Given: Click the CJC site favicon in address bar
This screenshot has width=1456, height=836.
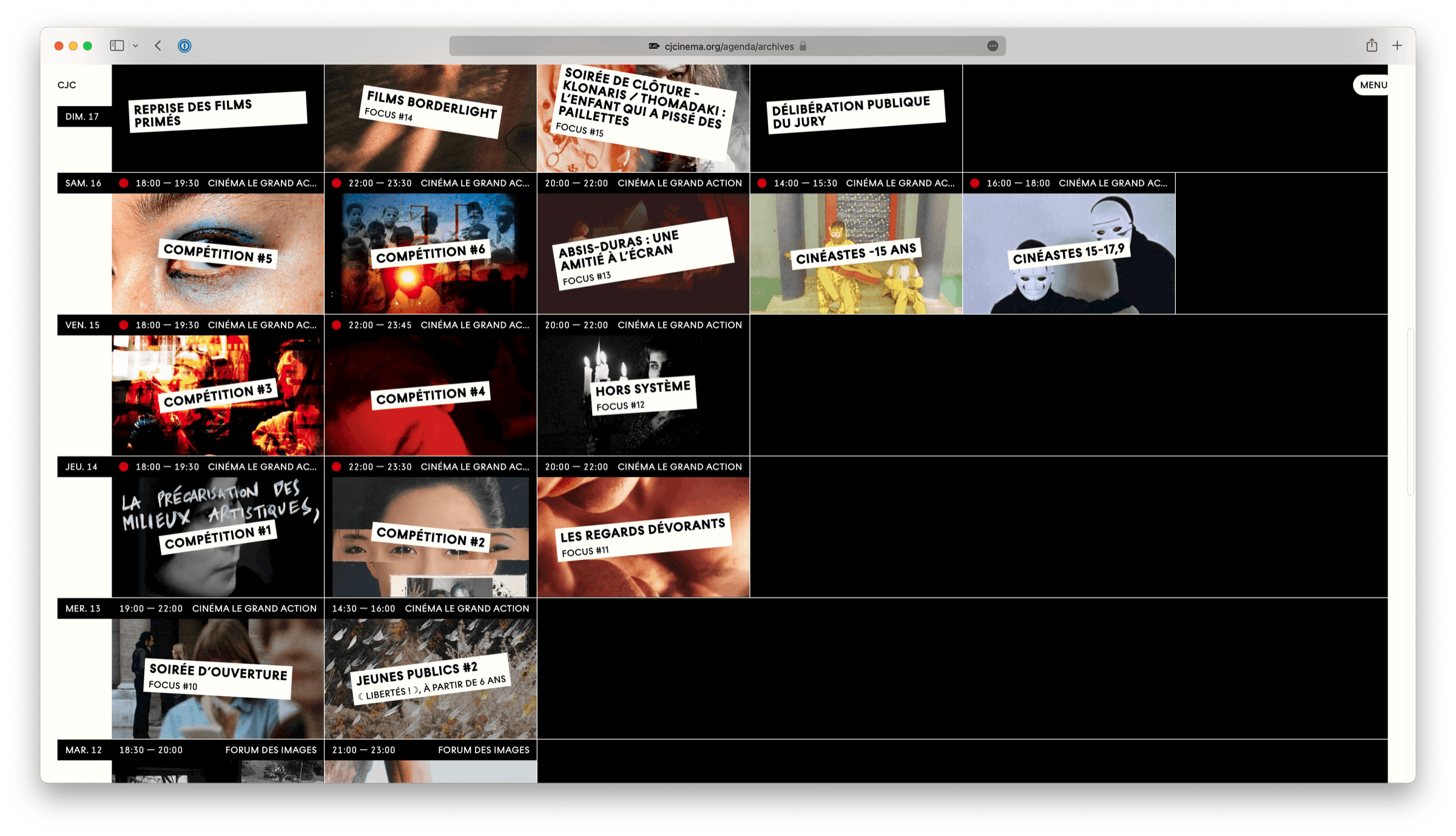Looking at the screenshot, I should point(654,47).
